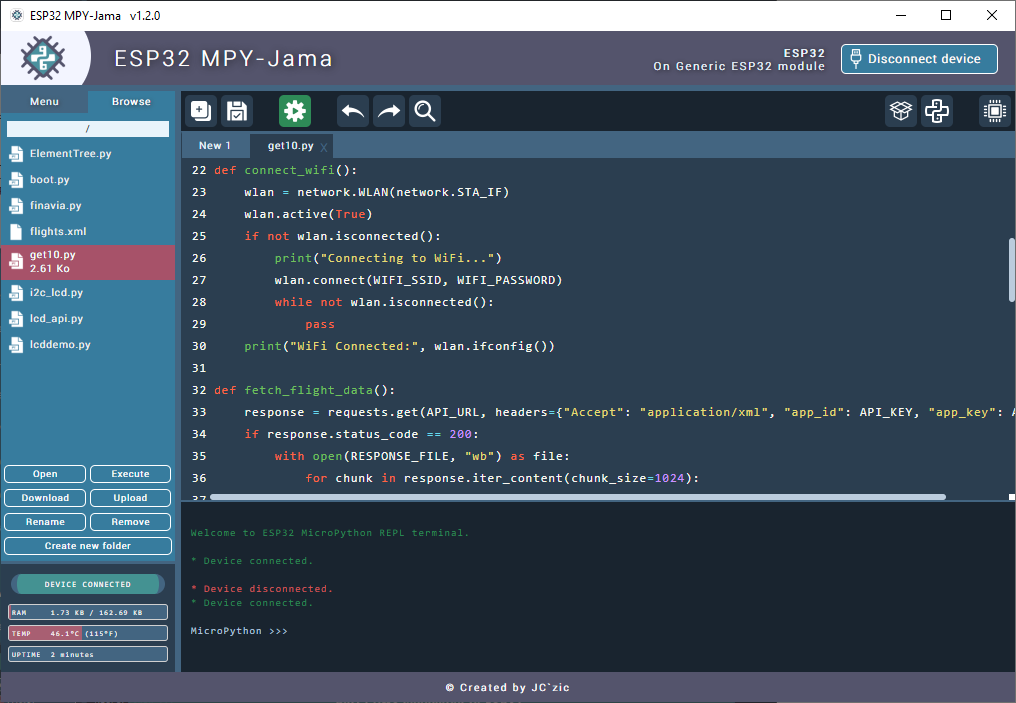Select ElementTree.py in the file list
The height and width of the screenshot is (703, 1016).
click(x=87, y=154)
